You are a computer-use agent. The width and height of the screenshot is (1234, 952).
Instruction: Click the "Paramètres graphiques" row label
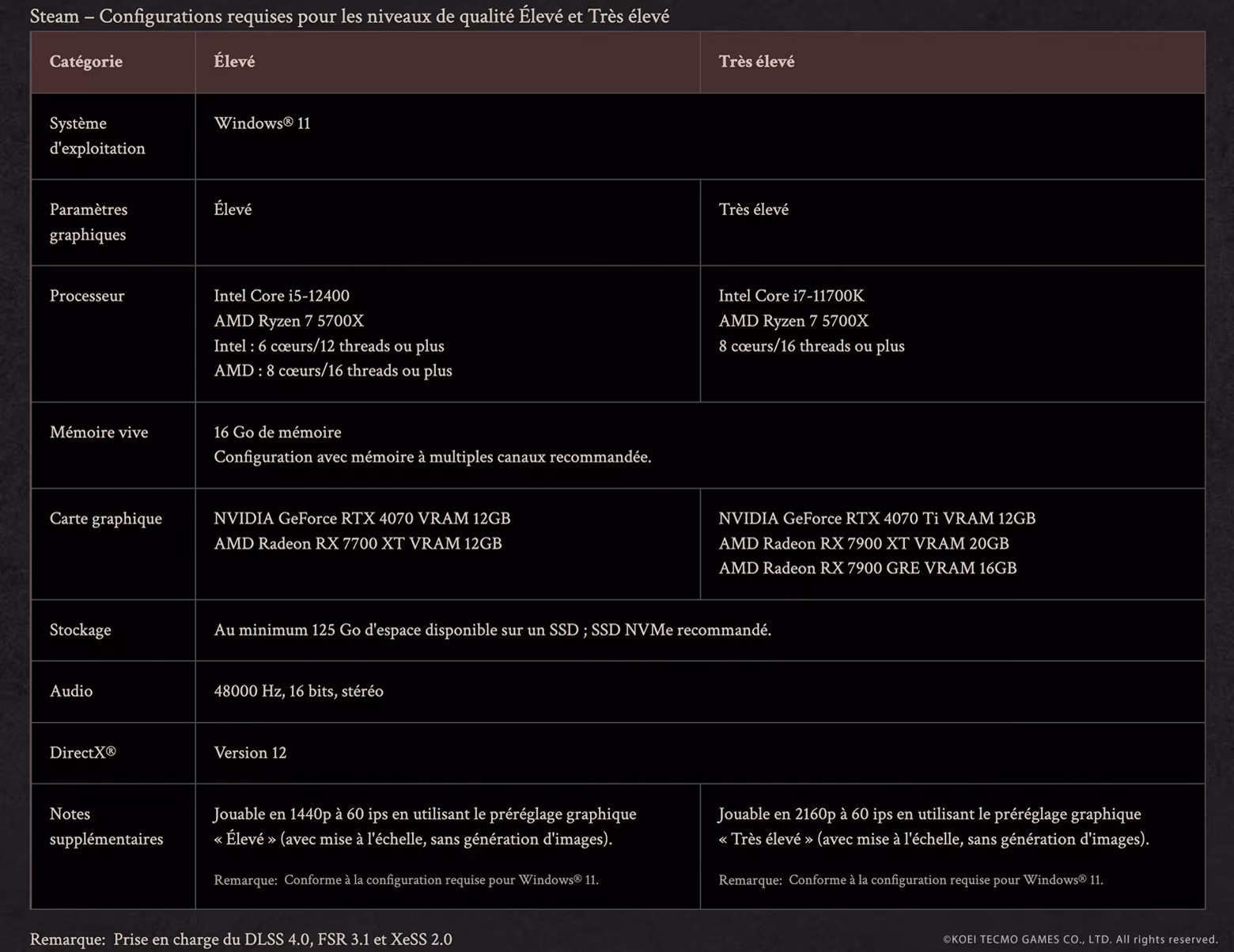(x=89, y=222)
